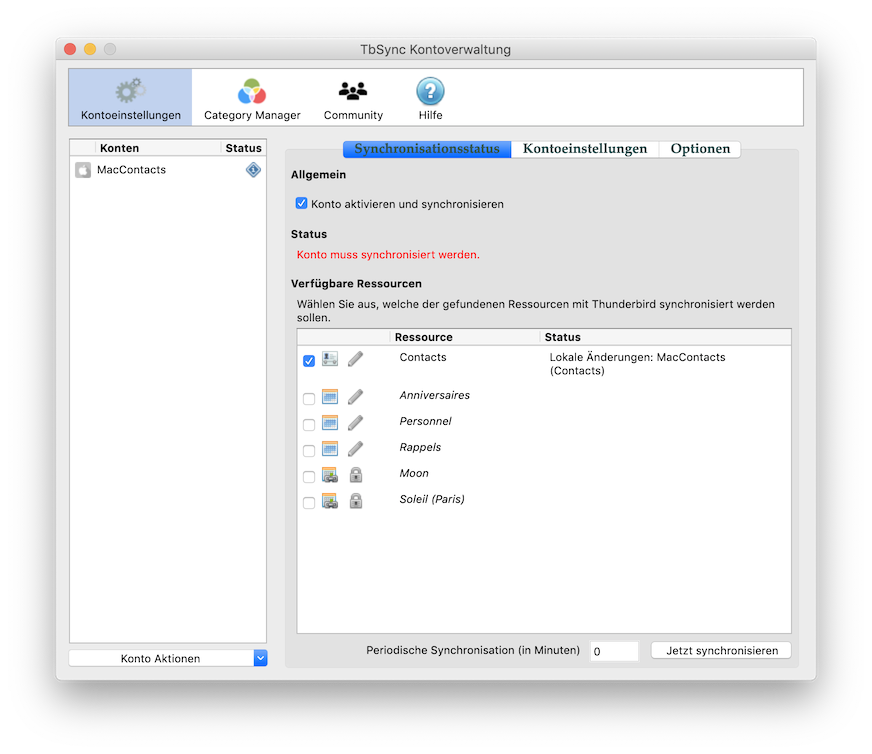This screenshot has width=872, height=754.
Task: Select the Anniversaires resource name
Action: 434,395
